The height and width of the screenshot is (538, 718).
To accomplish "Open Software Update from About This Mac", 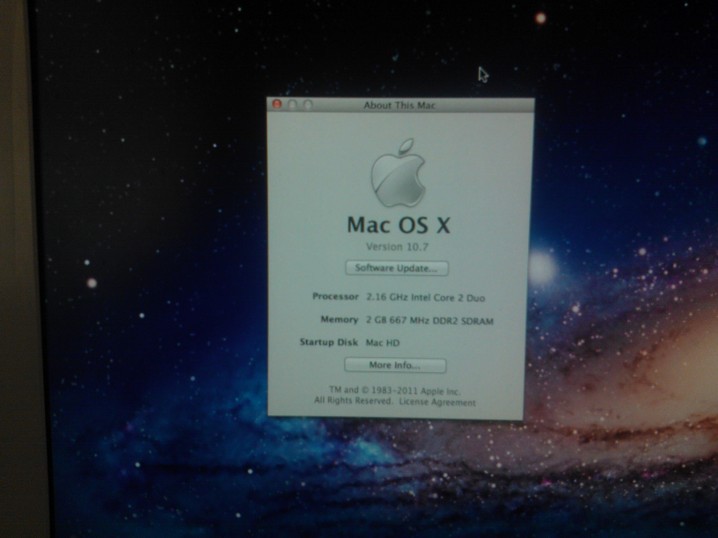I will coord(397,268).
